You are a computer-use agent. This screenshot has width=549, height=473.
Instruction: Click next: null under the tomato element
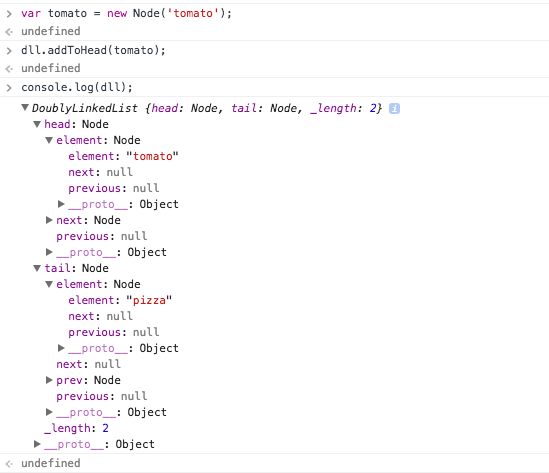(x=100, y=172)
